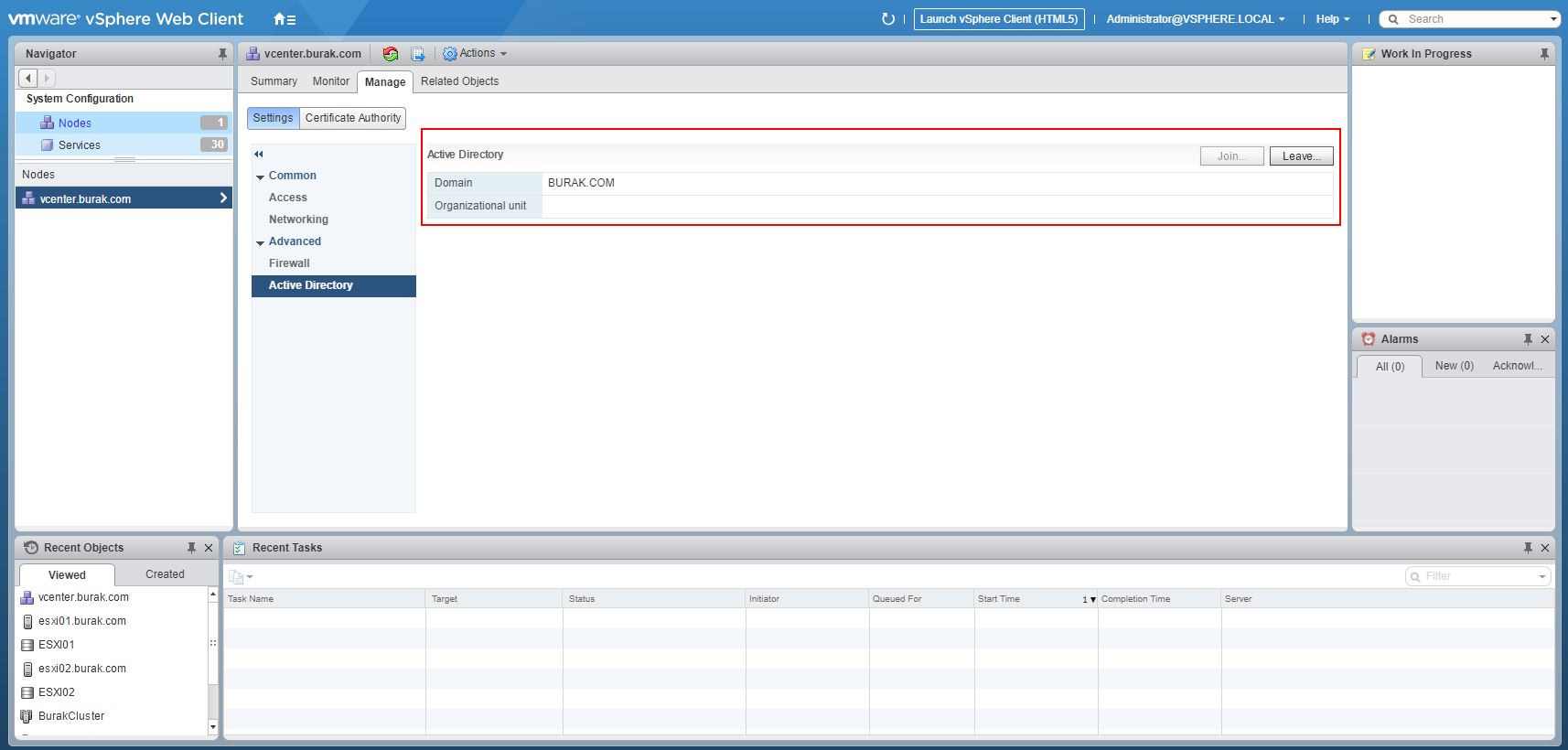Select Active Directory in settings list

(x=333, y=285)
